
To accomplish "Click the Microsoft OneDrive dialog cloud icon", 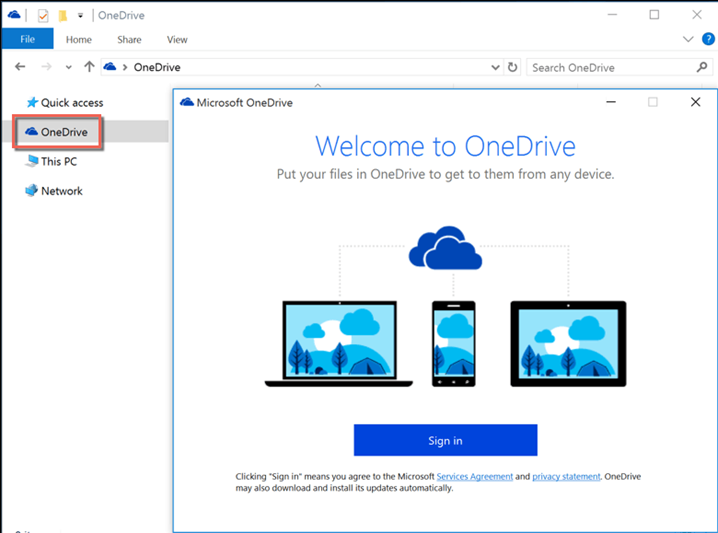I will tap(187, 102).
